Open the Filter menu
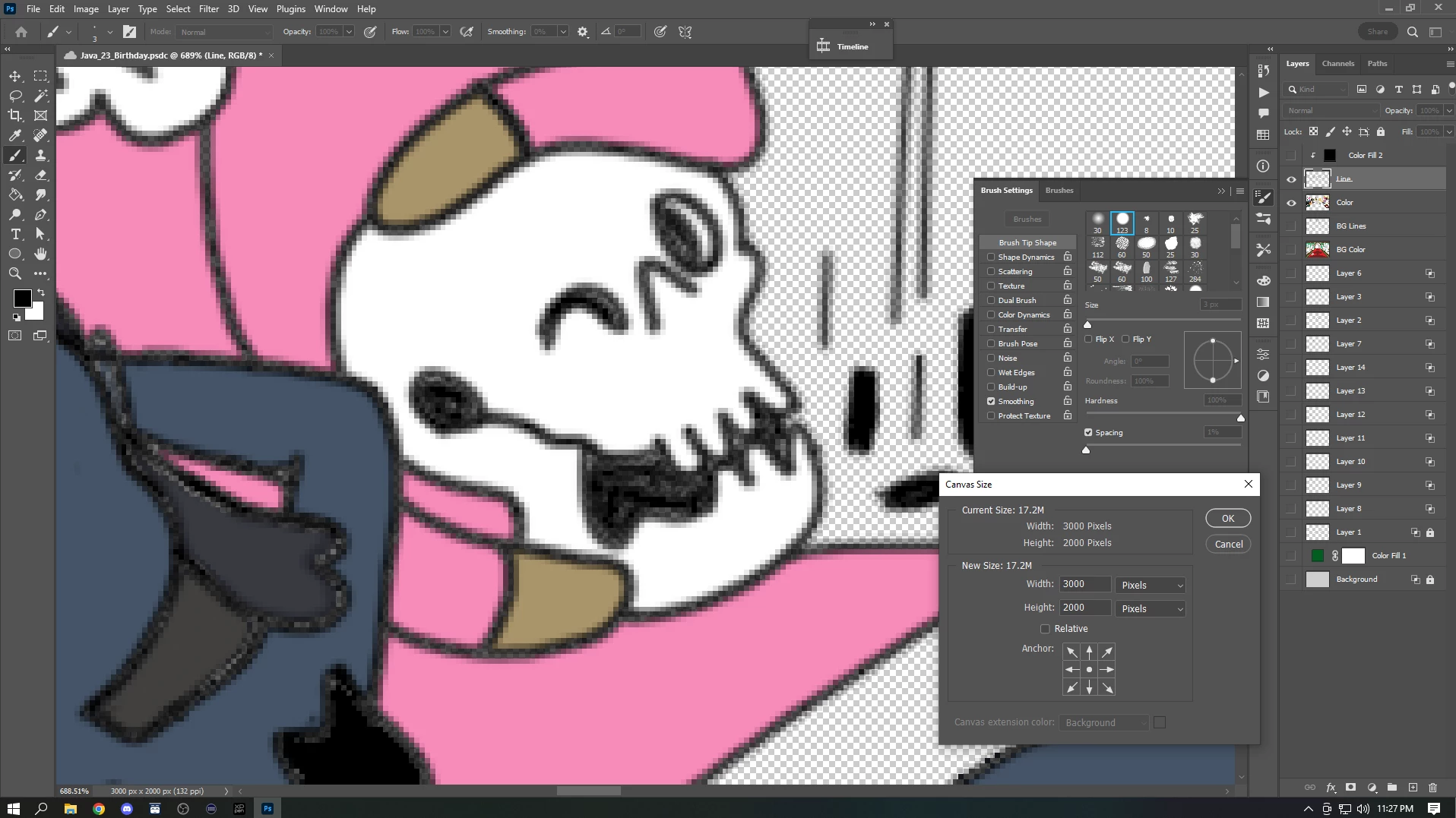1456x818 pixels. click(209, 9)
